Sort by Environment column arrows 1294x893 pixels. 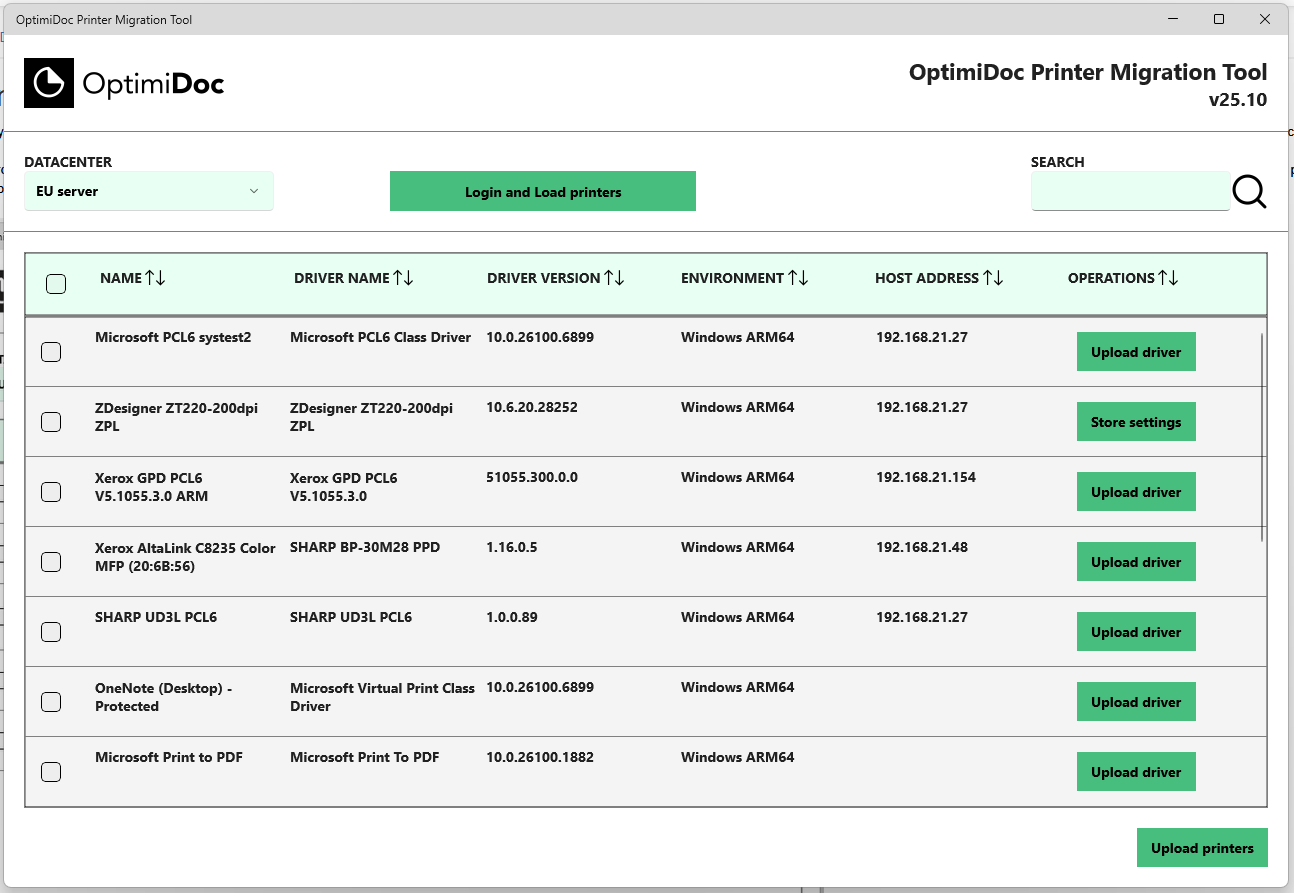[x=798, y=278]
